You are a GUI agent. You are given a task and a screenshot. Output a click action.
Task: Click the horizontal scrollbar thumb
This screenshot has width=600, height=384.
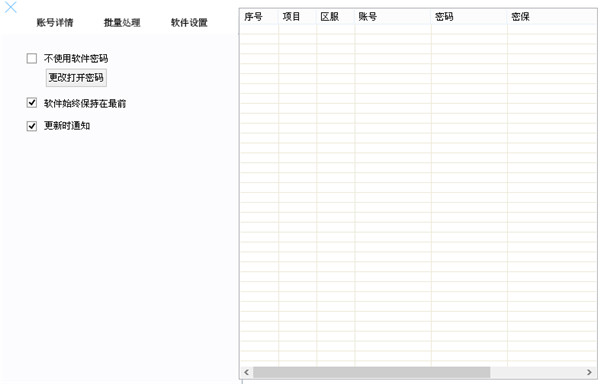[x=372, y=372]
